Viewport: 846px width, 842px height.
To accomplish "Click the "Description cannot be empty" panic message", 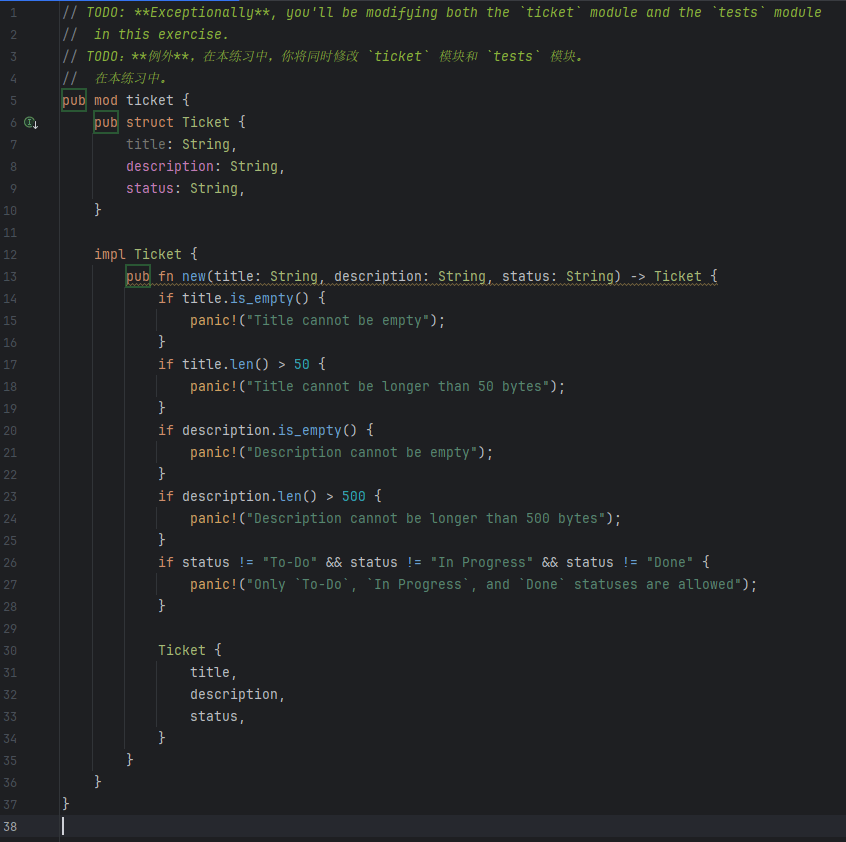I will 365,452.
